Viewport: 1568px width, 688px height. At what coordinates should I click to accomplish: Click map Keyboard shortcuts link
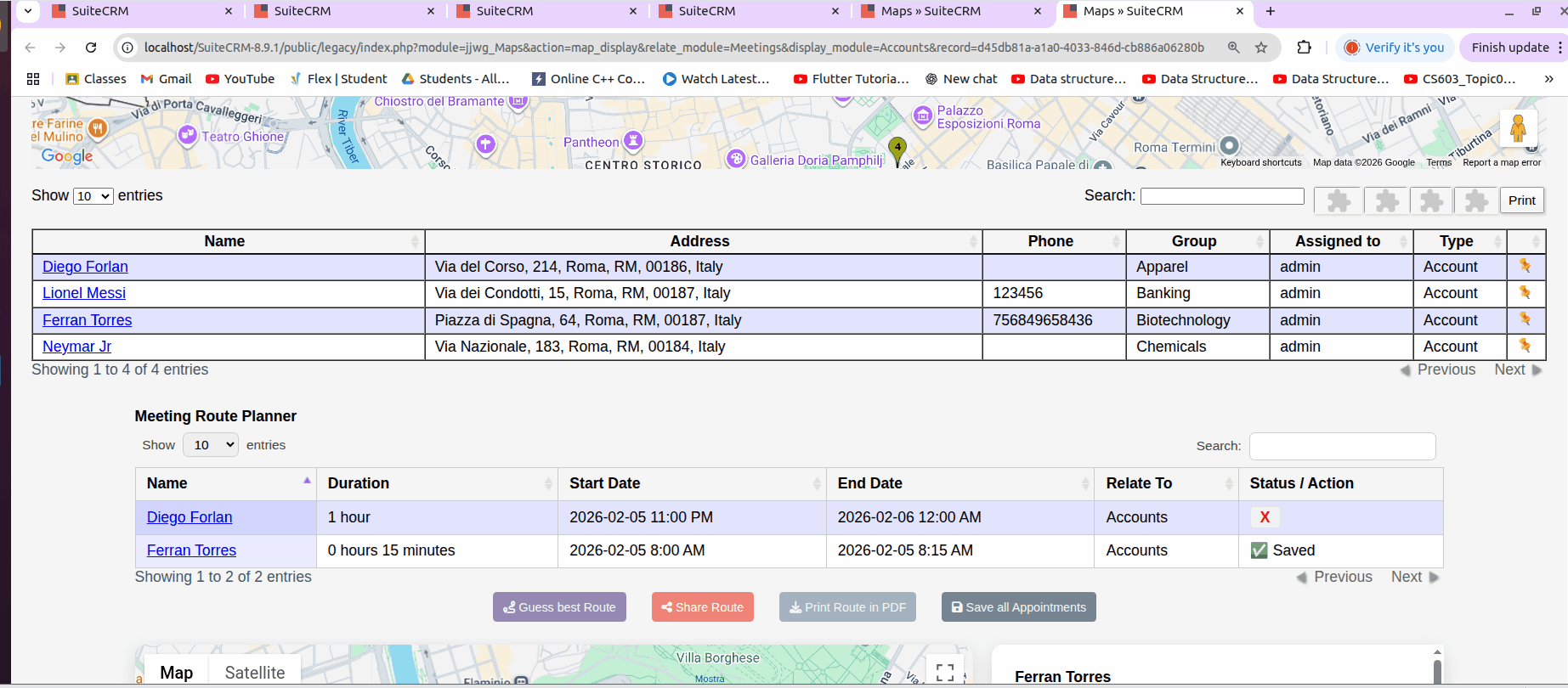(x=1260, y=162)
